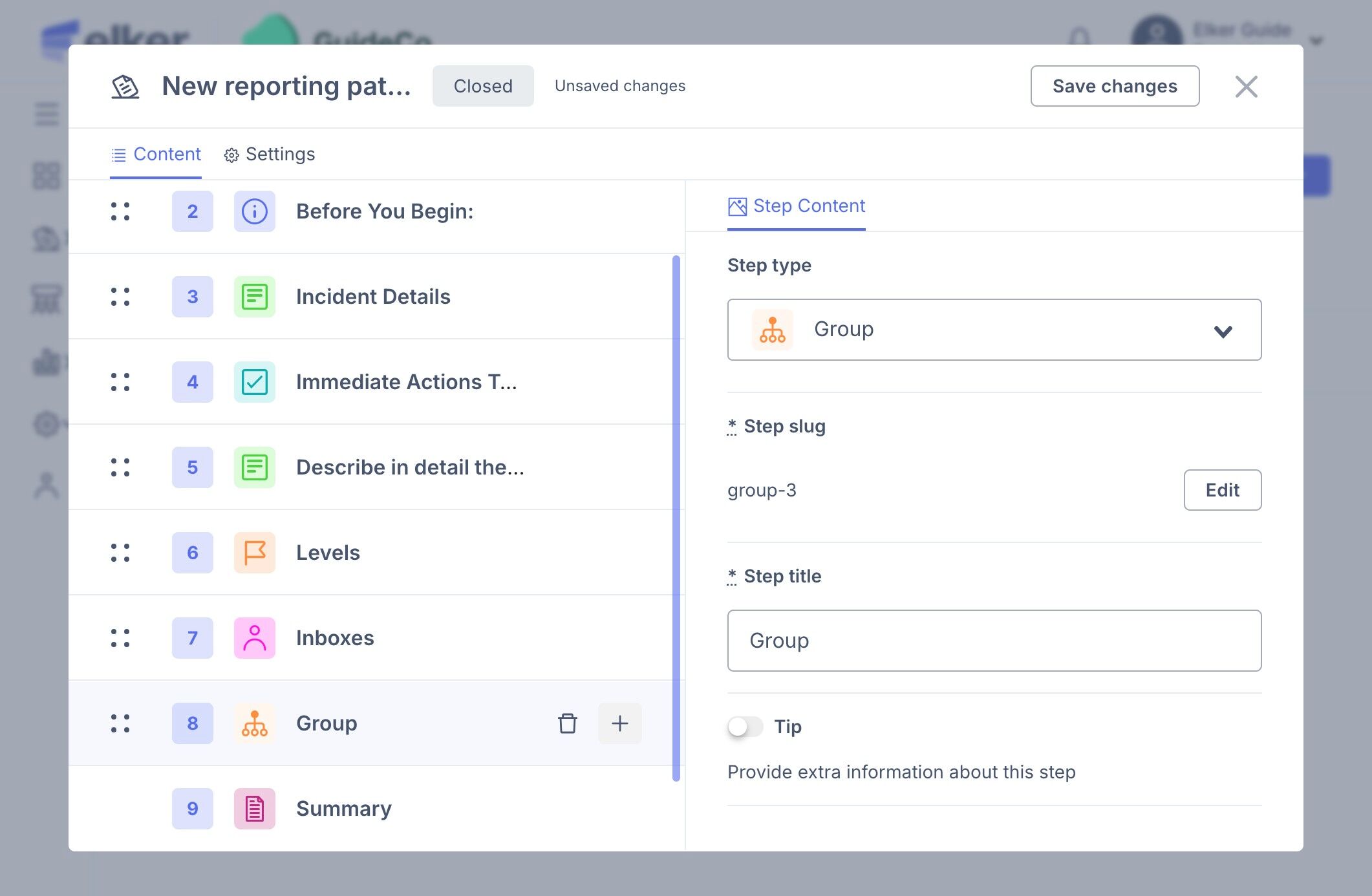Click the plus icon on Group row
The height and width of the screenshot is (896, 1372).
click(x=619, y=723)
